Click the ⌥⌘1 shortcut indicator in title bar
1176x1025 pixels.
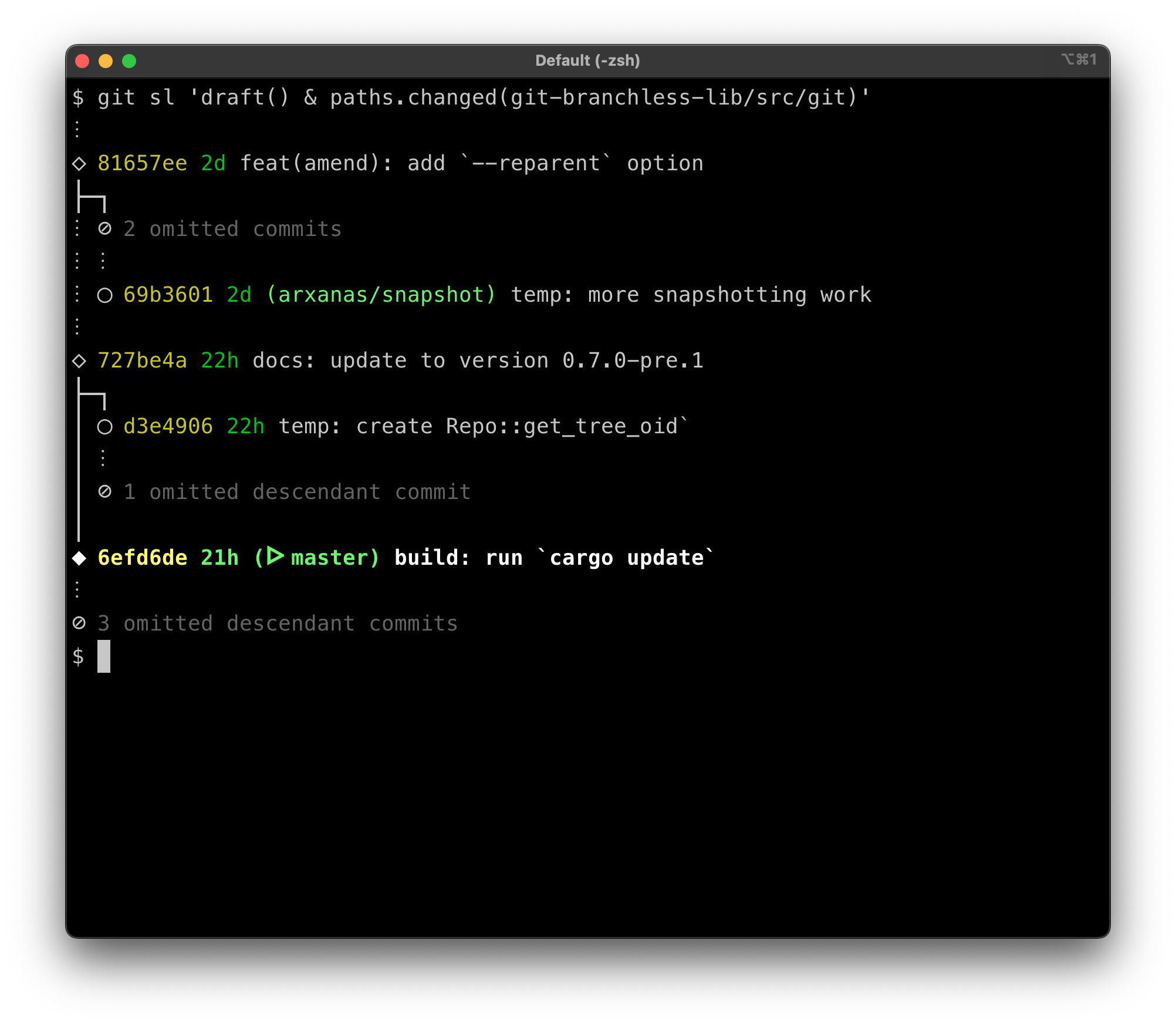pos(1079,59)
